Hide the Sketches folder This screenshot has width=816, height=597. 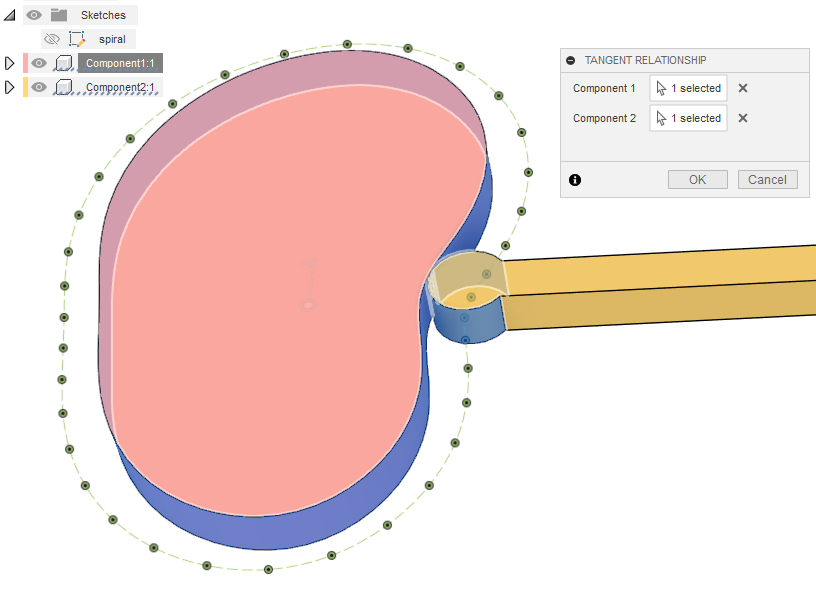[x=34, y=15]
